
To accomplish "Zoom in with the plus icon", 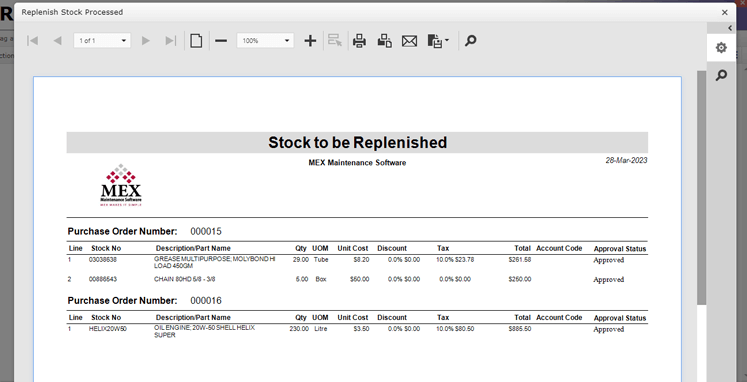I will pyautogui.click(x=310, y=41).
